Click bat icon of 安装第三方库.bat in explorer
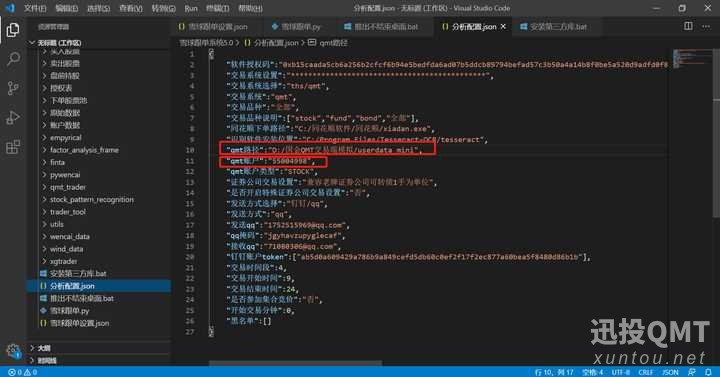The image size is (720, 377). point(43,274)
